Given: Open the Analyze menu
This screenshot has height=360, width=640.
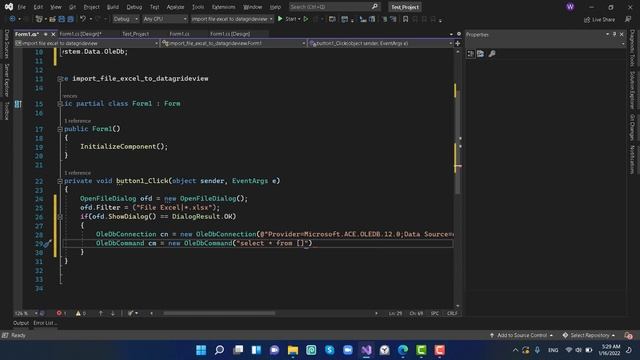Looking at the screenshot, I should (x=175, y=7).
